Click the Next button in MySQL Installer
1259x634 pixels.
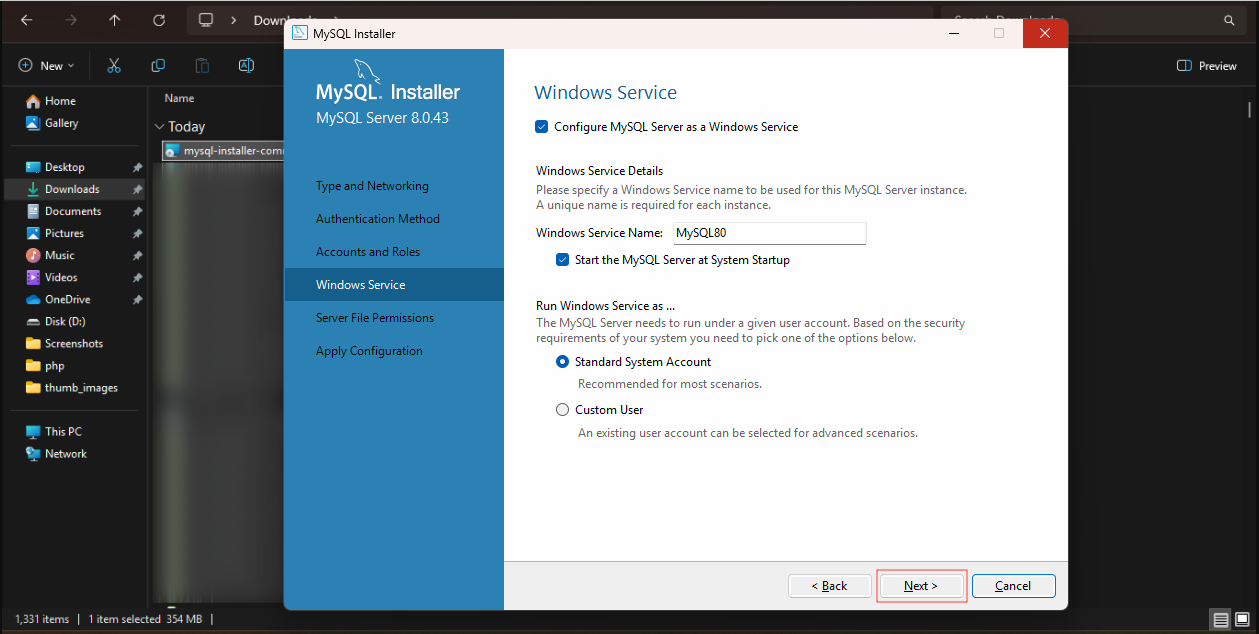tap(921, 586)
